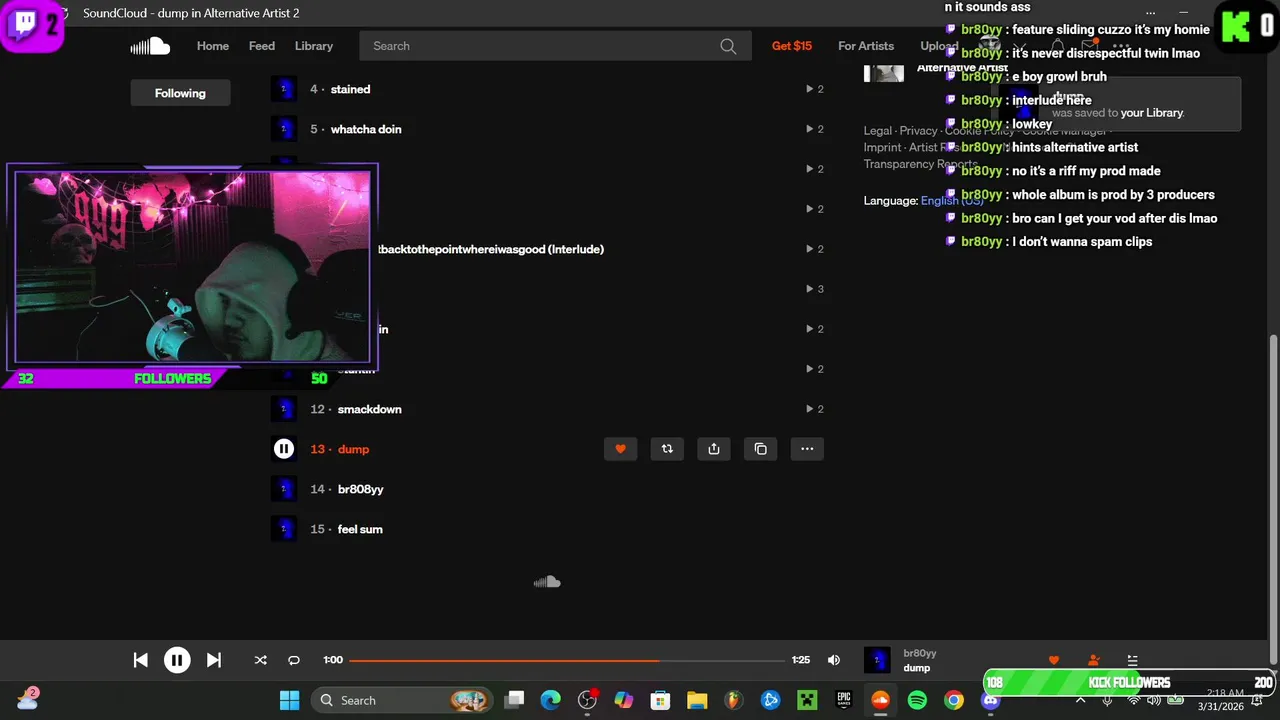
Task: Seek on the track progress bar
Action: coord(567,660)
